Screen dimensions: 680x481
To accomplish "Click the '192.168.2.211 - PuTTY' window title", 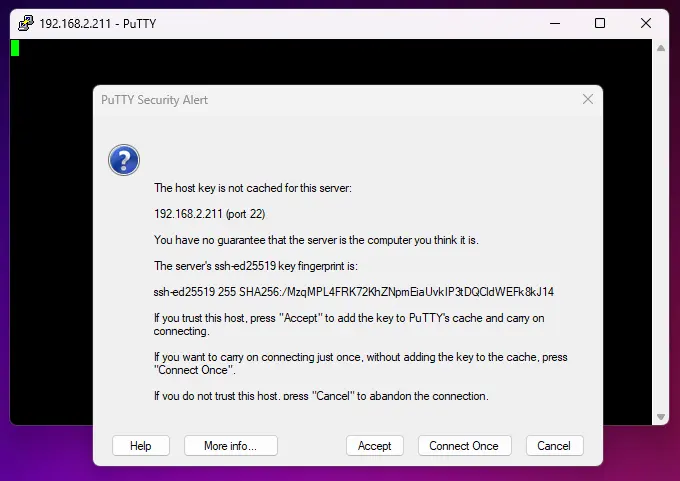I will 98,23.
